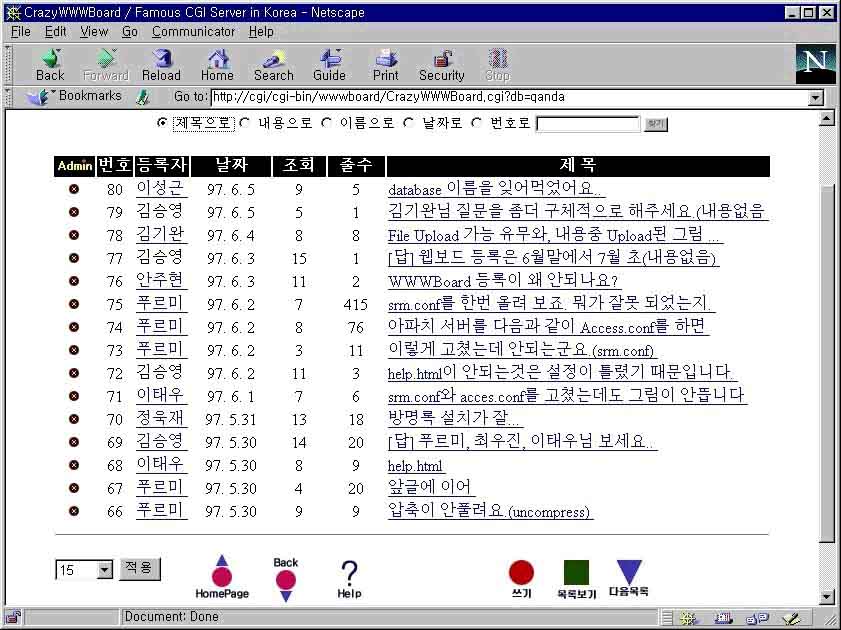
Task: Click the Reload toolbar icon
Action: pos(161,65)
